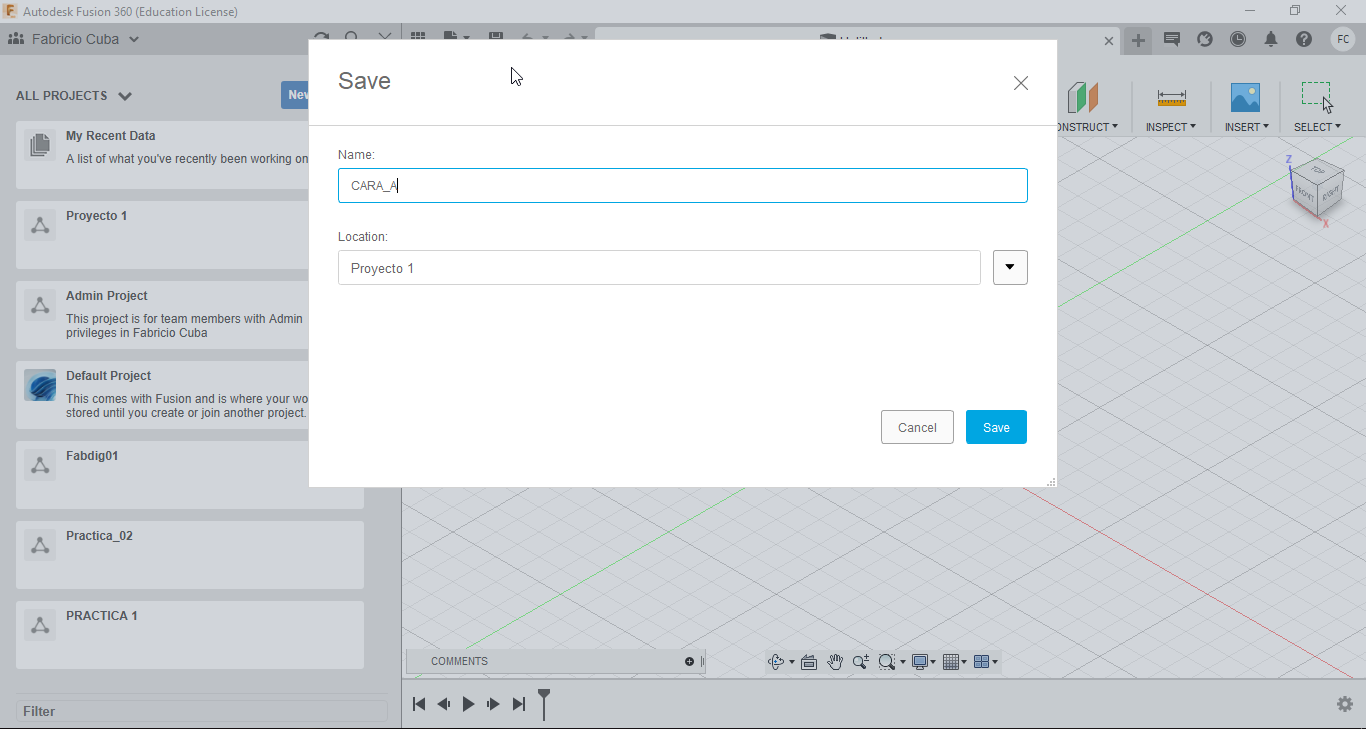Click the toolbar Save floppy disk icon

(496, 38)
